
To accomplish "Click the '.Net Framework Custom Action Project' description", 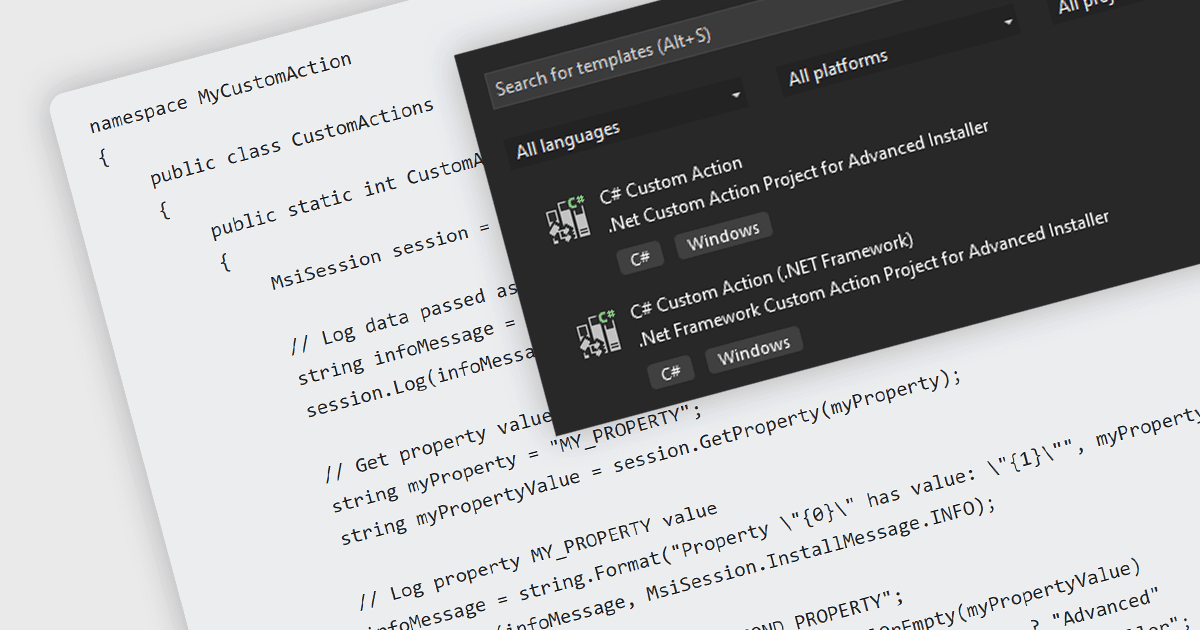I will click(874, 279).
